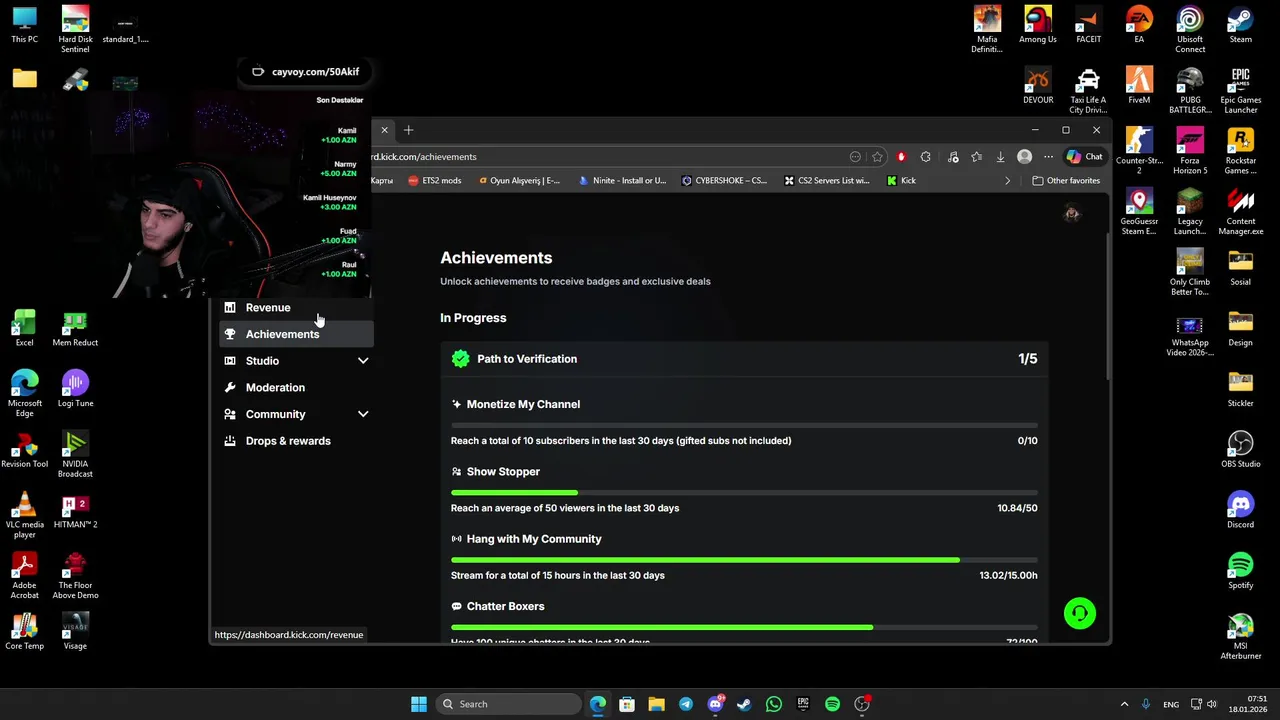1280x720 pixels.
Task: Open browser Settings and more menu
Action: (1048, 157)
